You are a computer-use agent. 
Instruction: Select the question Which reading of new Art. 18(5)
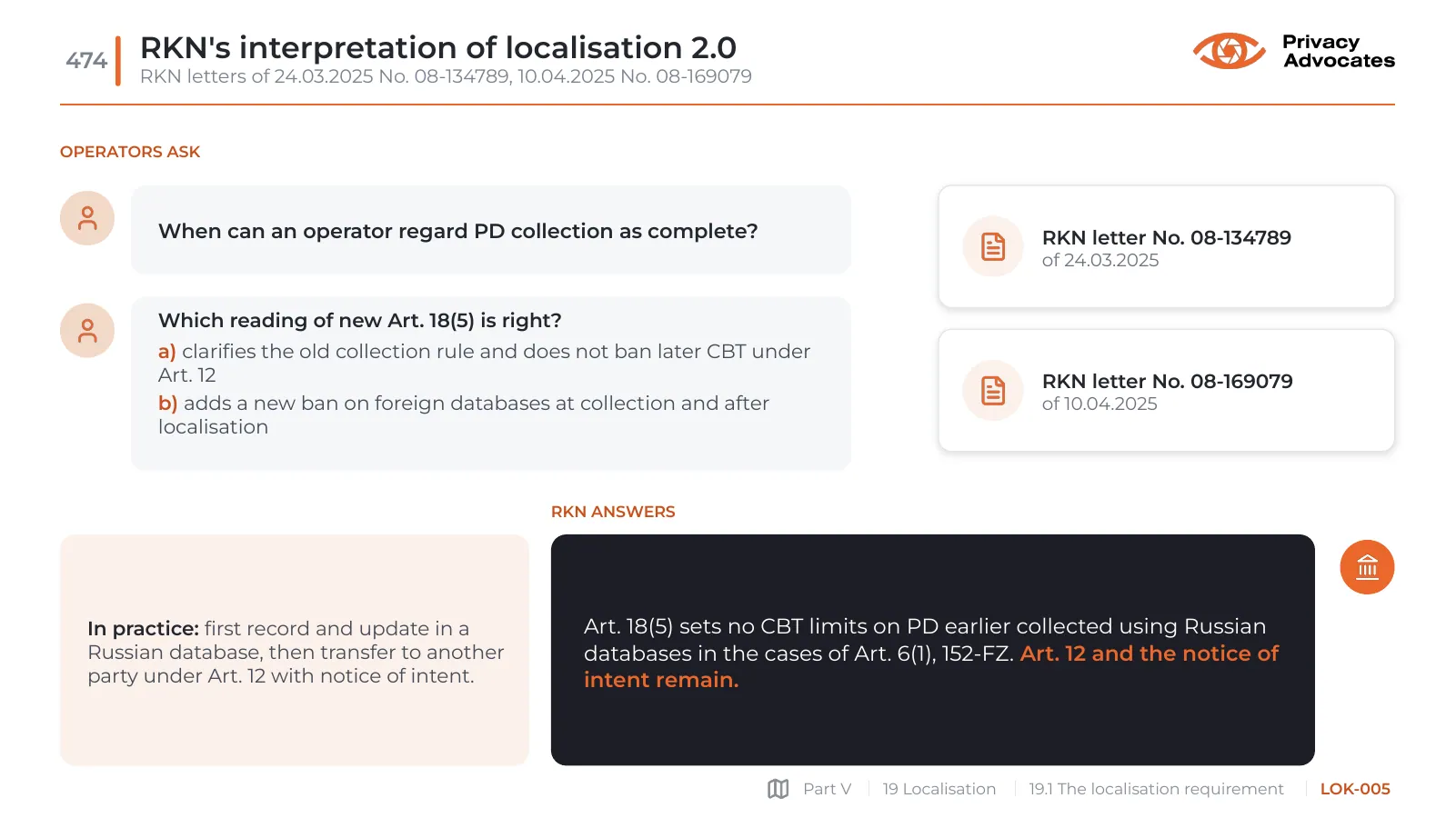pyautogui.click(x=360, y=320)
